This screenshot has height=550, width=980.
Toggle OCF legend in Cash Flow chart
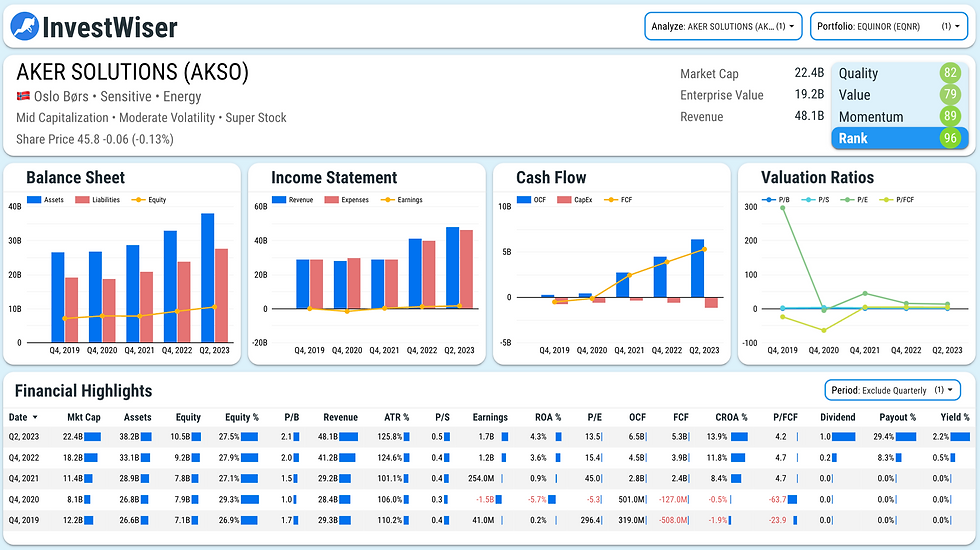531,200
